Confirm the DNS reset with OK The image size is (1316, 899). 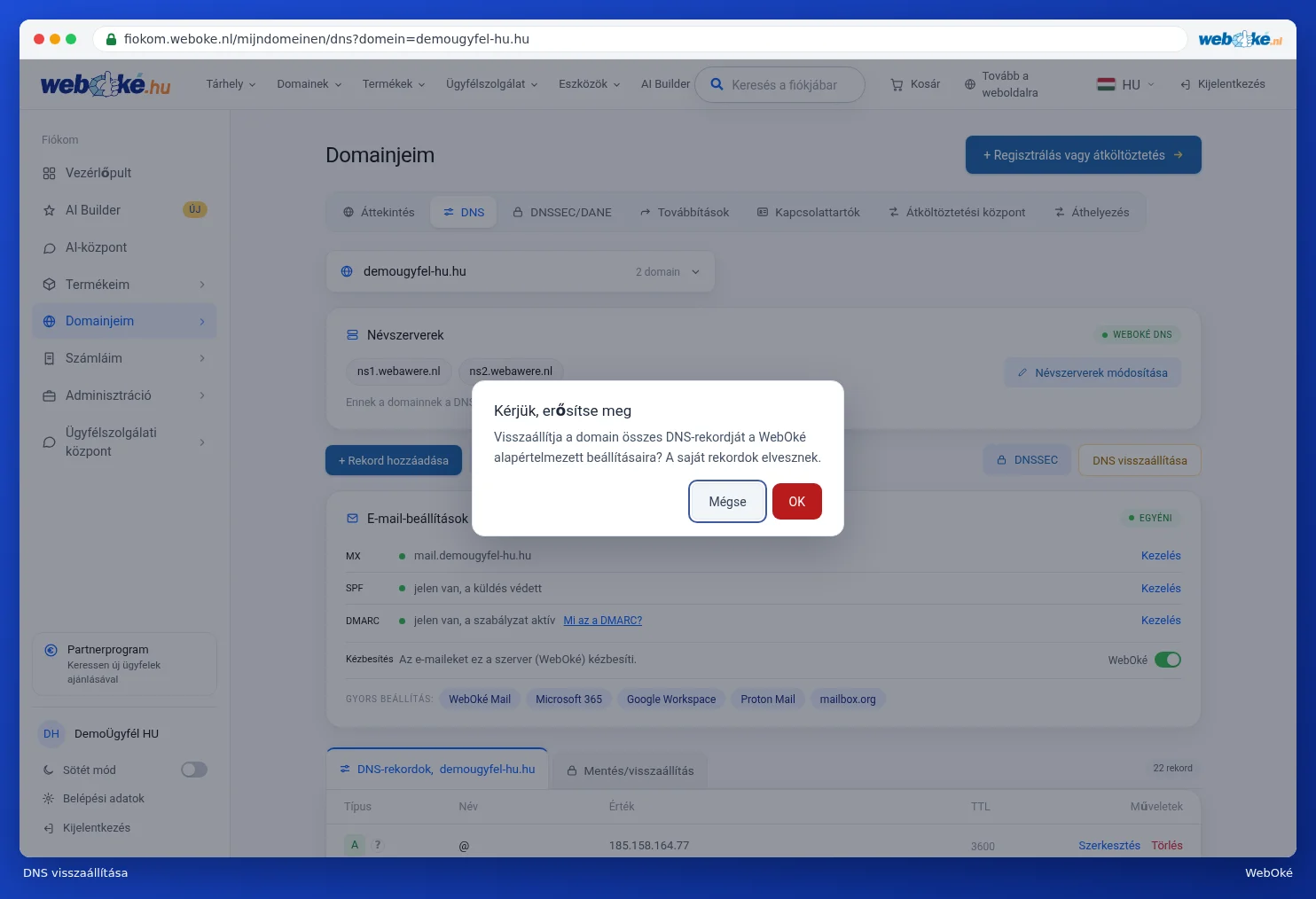(797, 502)
